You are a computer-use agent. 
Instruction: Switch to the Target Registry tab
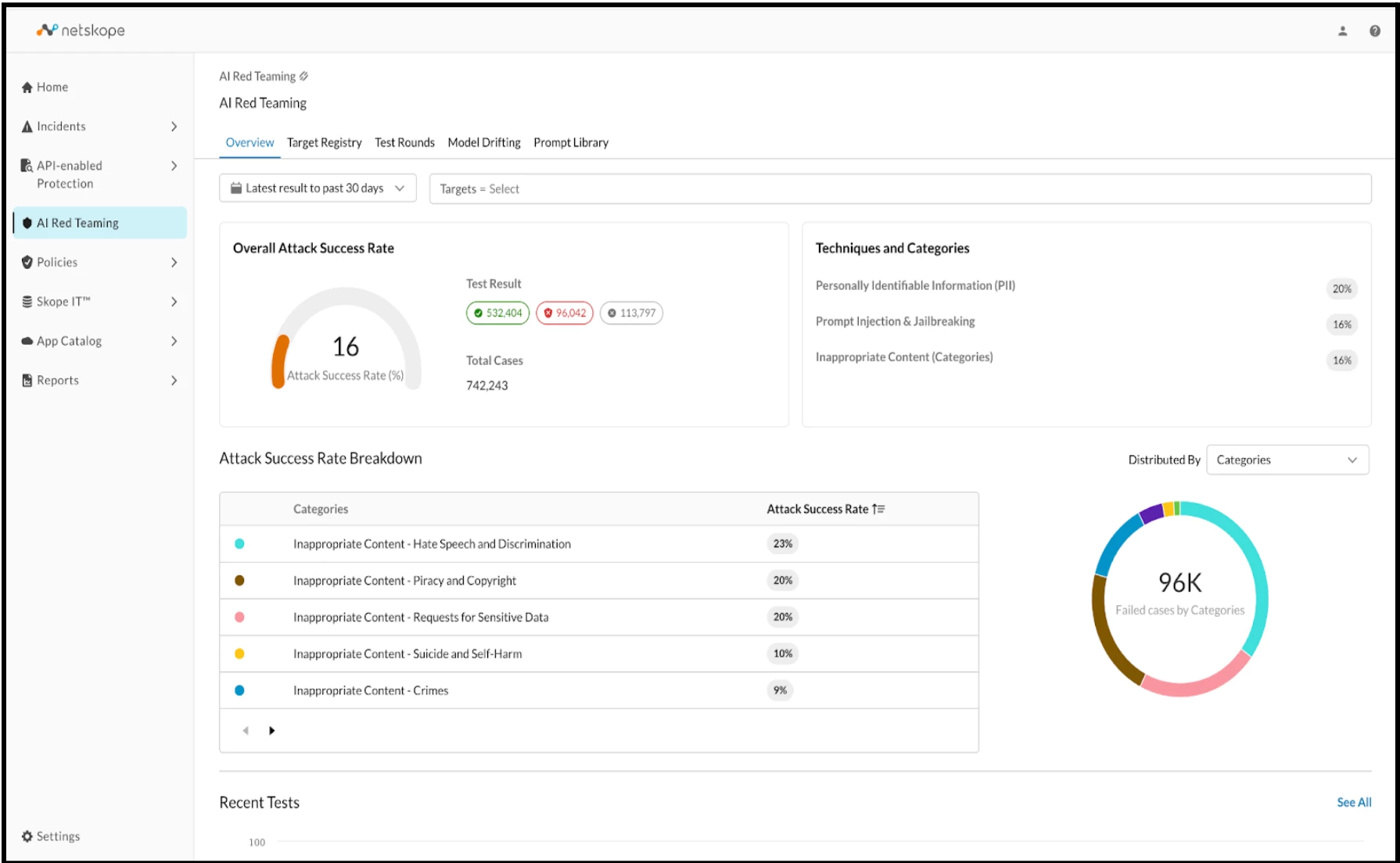click(x=324, y=142)
